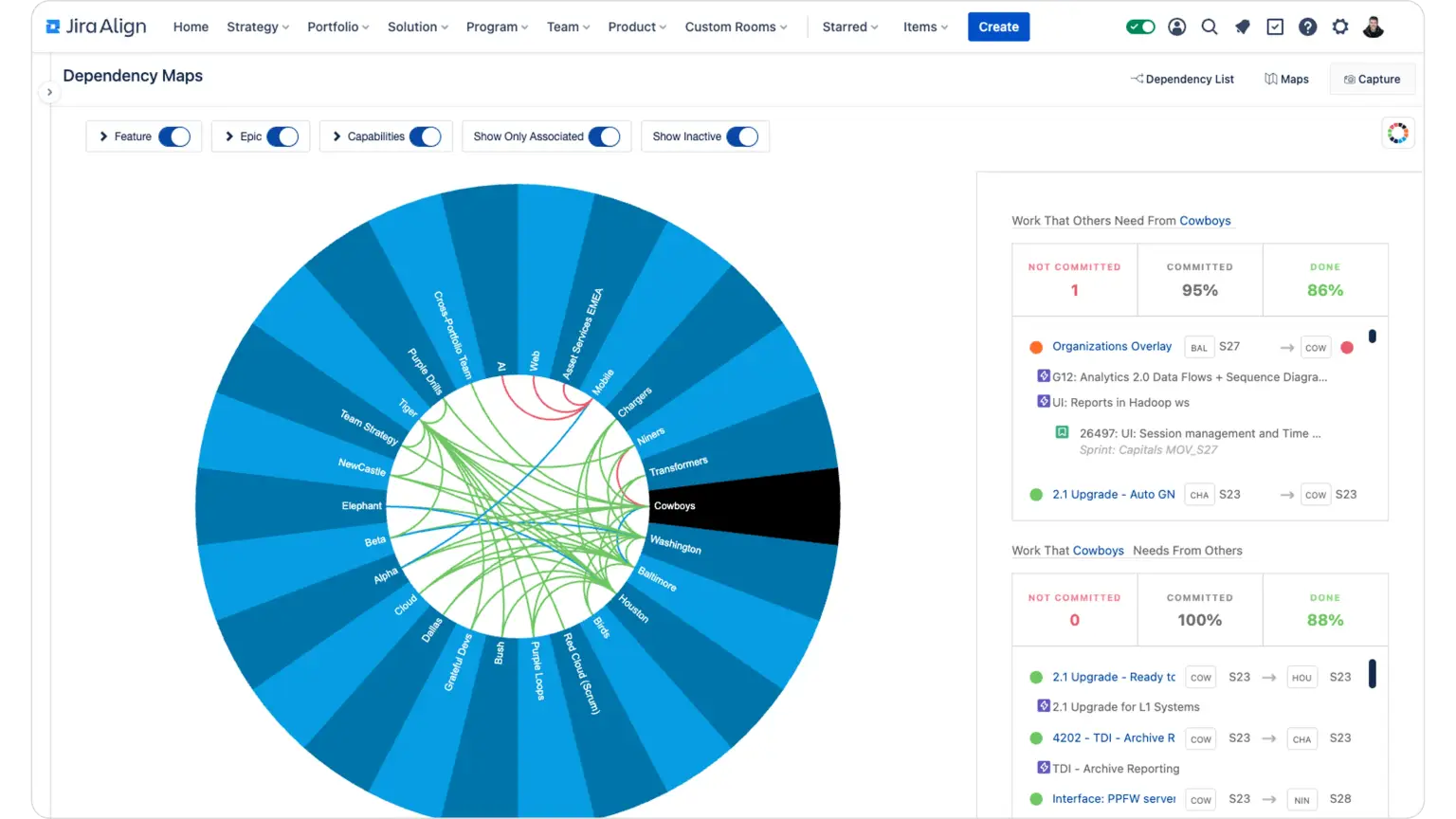The height and width of the screenshot is (819, 1456).
Task: Click the search magnifier icon
Action: click(x=1210, y=27)
